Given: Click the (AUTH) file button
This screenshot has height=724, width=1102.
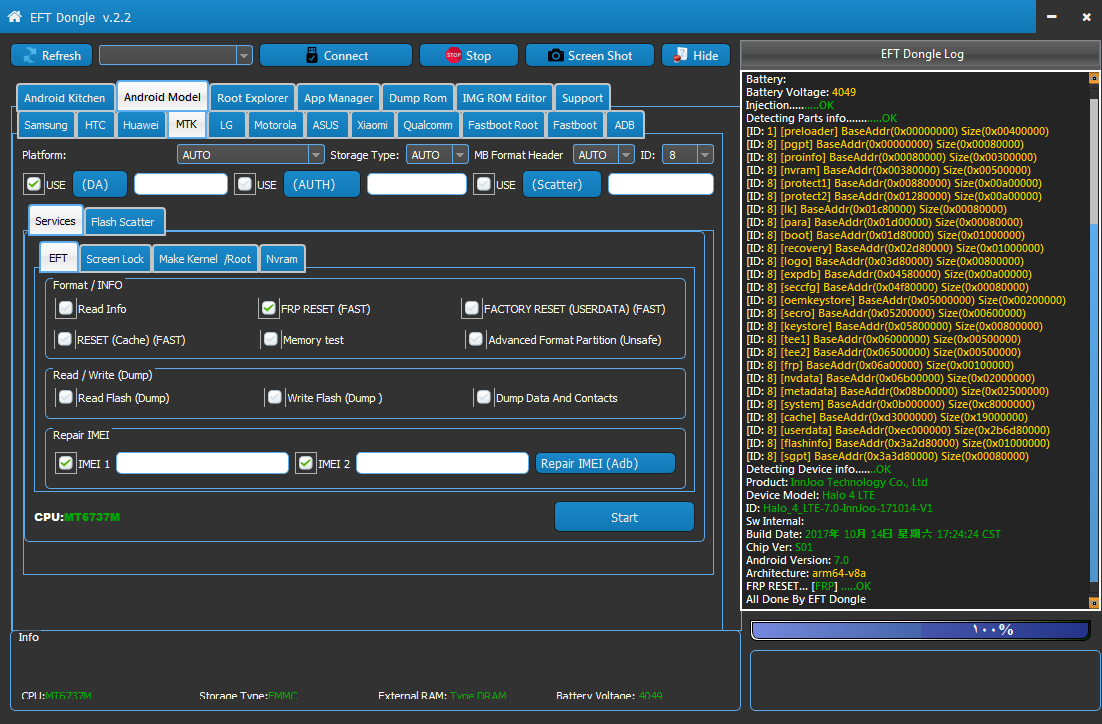Looking at the screenshot, I should (x=322, y=184).
